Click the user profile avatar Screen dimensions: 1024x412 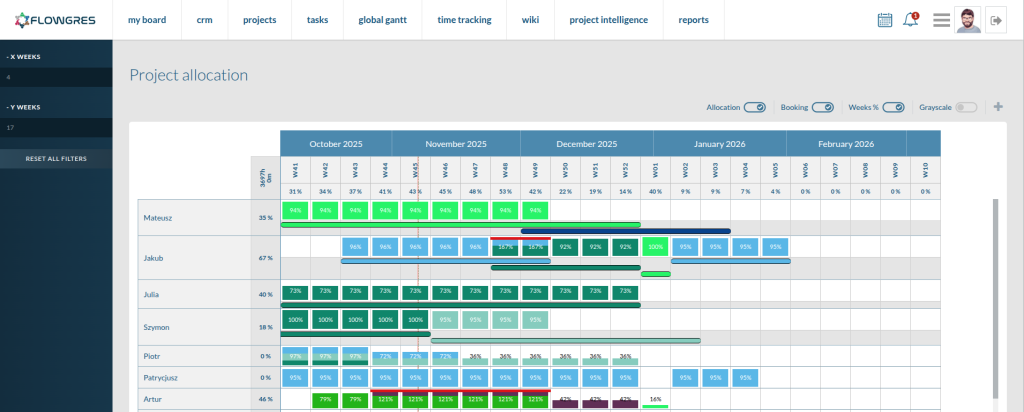pos(968,20)
